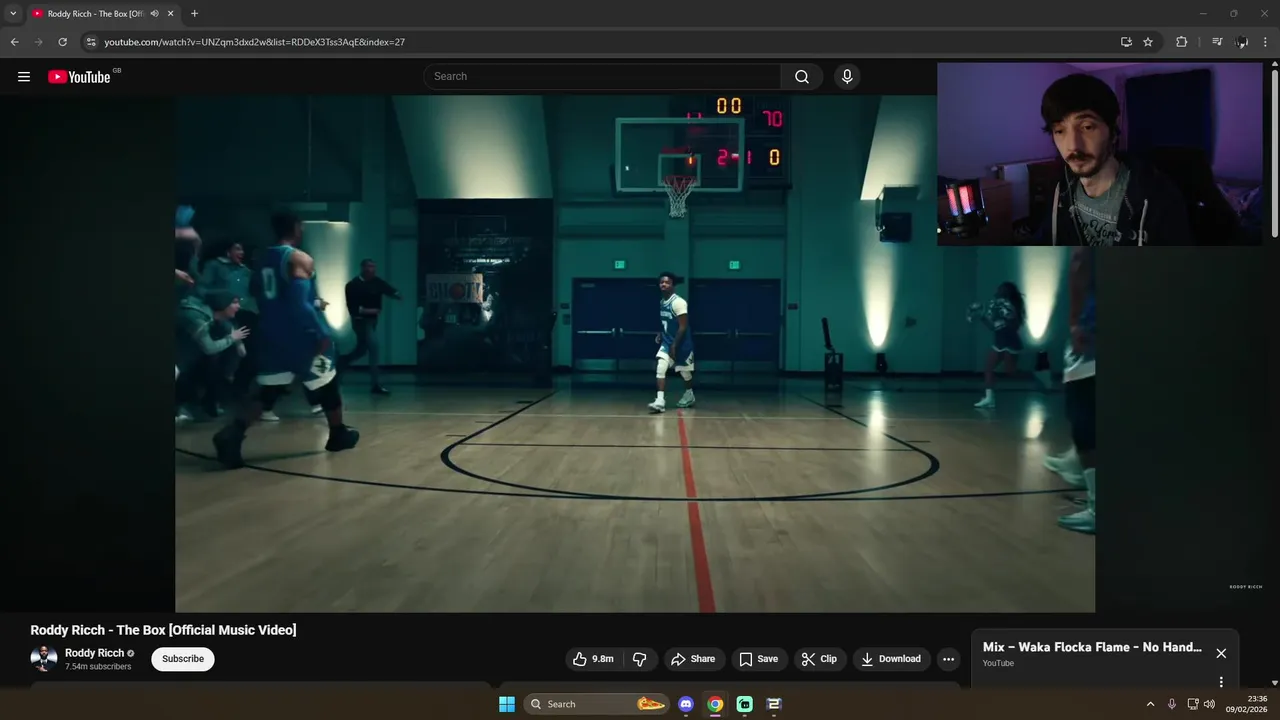Screen dimensions: 1280x720
Task: Download the video for offline
Action: [891, 659]
